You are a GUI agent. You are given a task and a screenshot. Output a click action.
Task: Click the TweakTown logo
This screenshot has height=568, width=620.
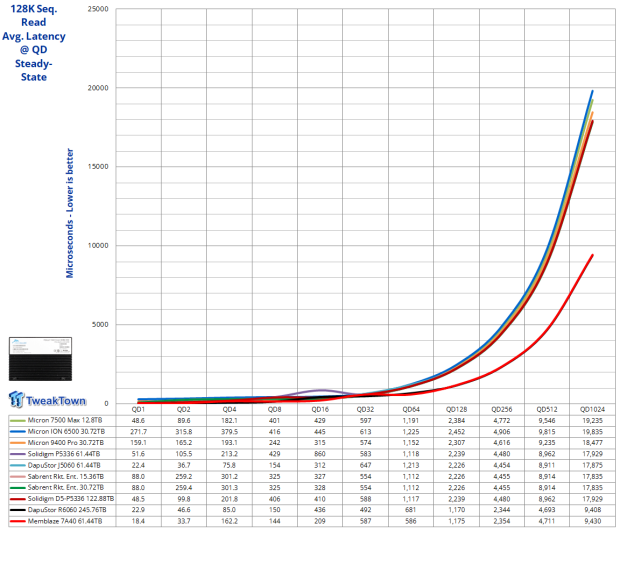point(47,399)
